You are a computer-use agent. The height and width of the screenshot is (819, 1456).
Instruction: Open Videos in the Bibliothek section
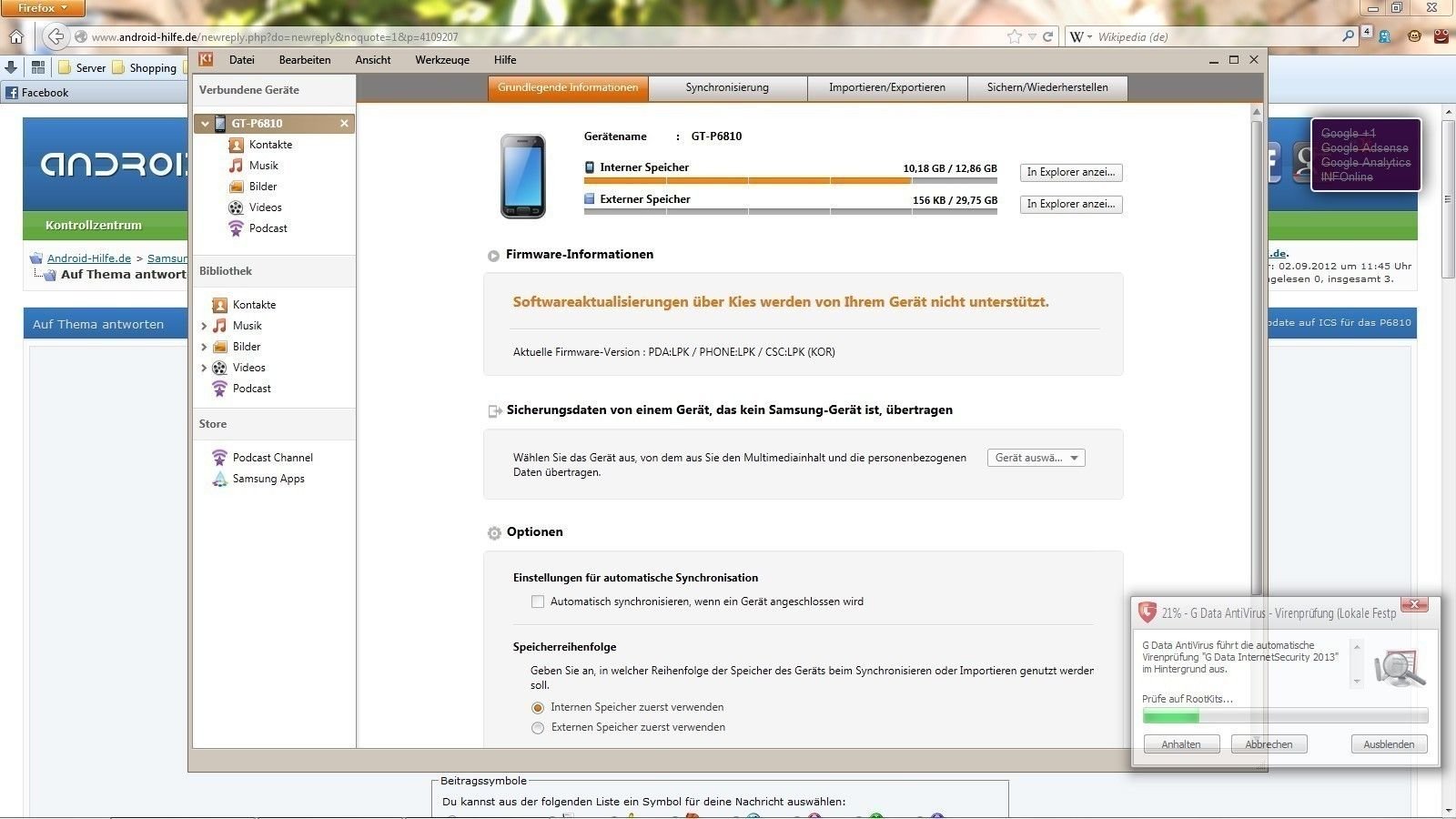[x=248, y=368]
